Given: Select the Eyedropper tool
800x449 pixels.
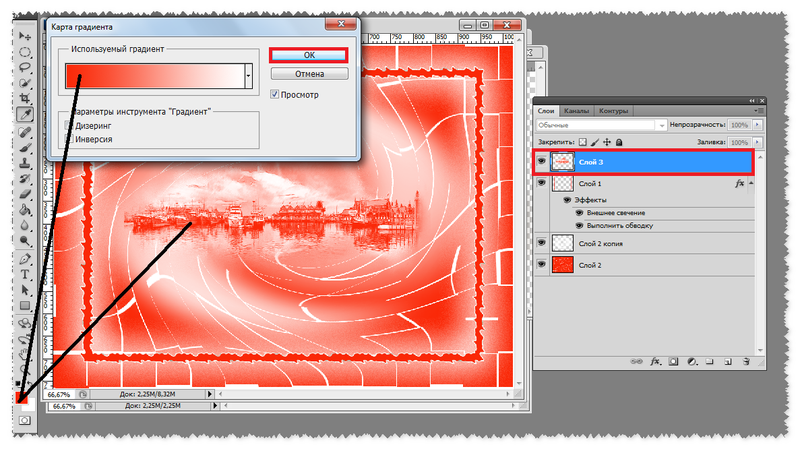Looking at the screenshot, I should 24,114.
